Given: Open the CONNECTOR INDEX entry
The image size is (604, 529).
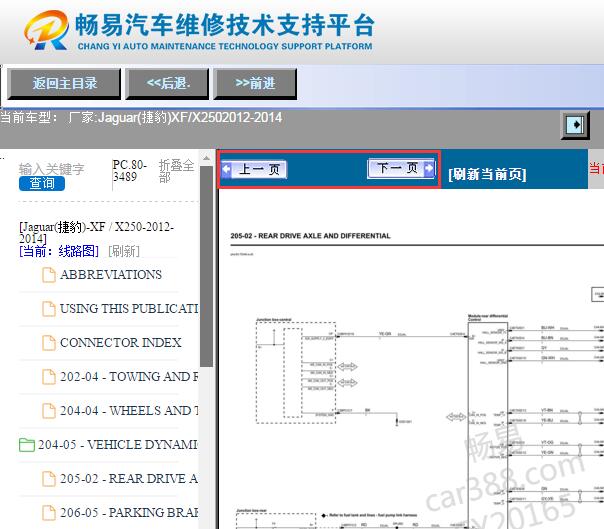Looking at the screenshot, I should (x=121, y=343).
